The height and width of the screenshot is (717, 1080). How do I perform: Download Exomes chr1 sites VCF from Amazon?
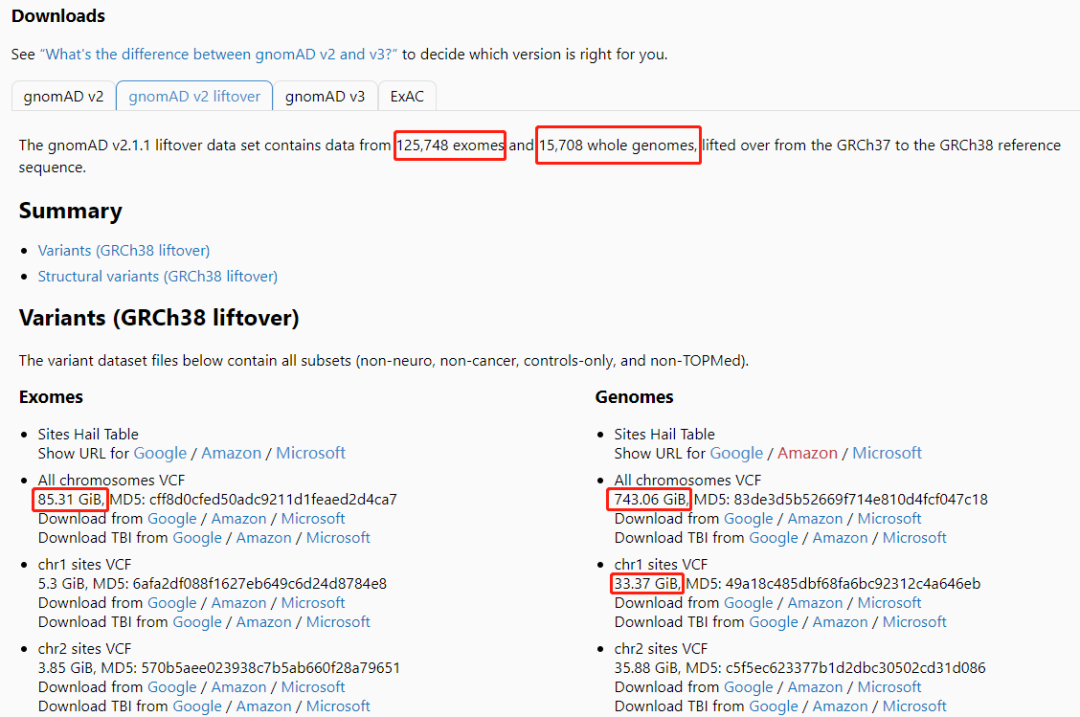[x=238, y=603]
